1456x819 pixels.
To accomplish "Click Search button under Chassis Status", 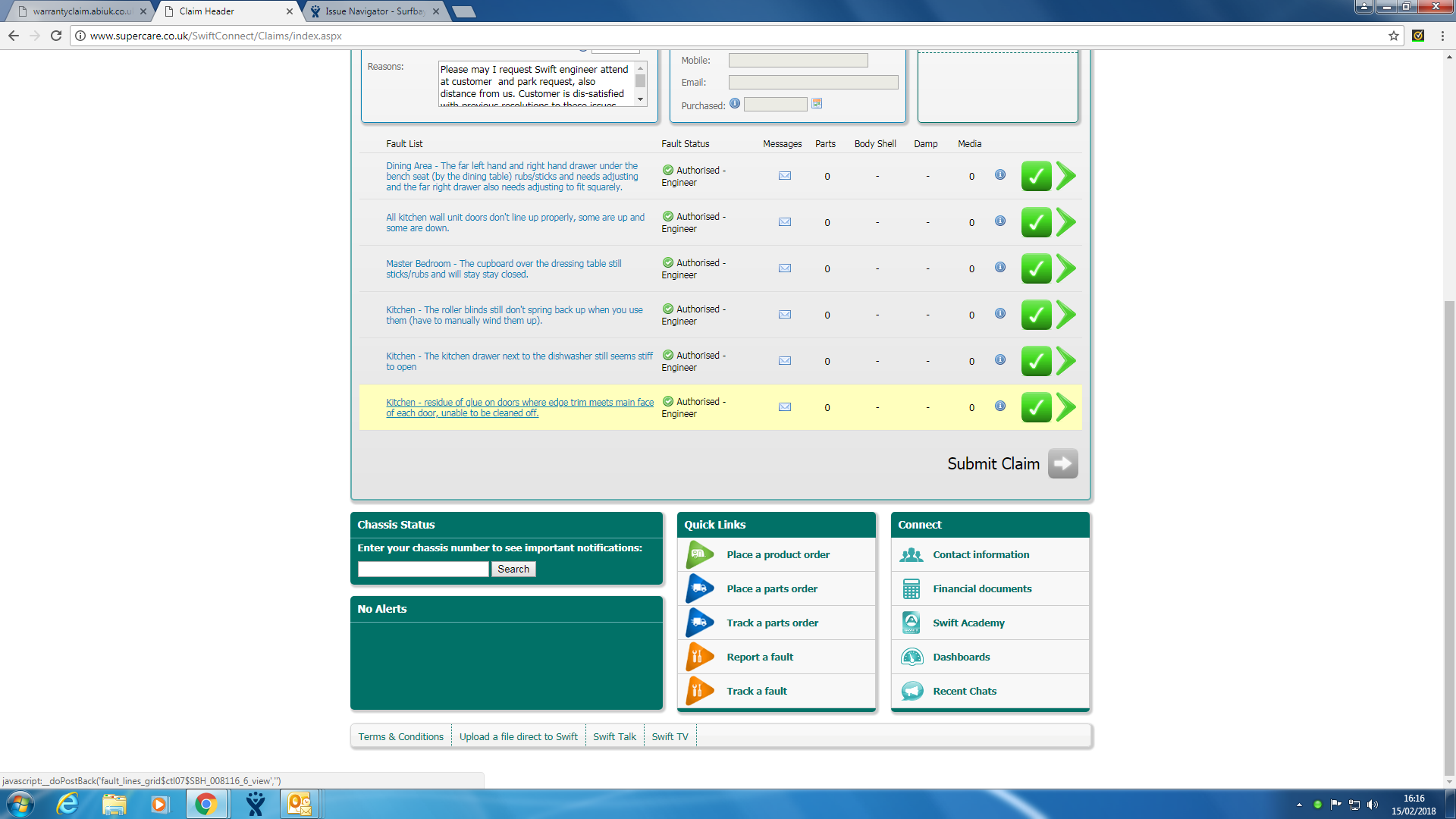I will [513, 570].
